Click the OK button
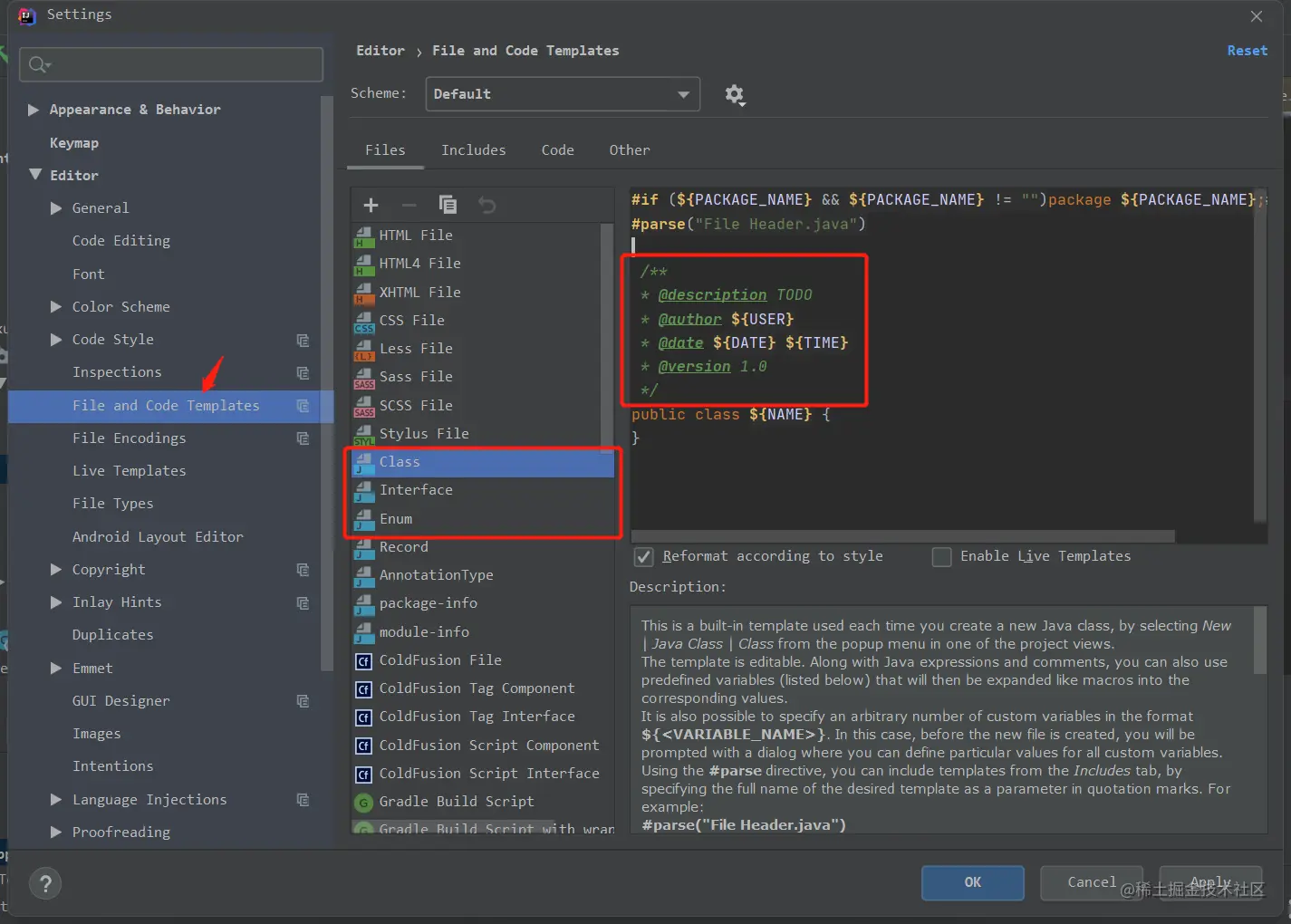Screen dimensions: 1291x924 point(973,882)
